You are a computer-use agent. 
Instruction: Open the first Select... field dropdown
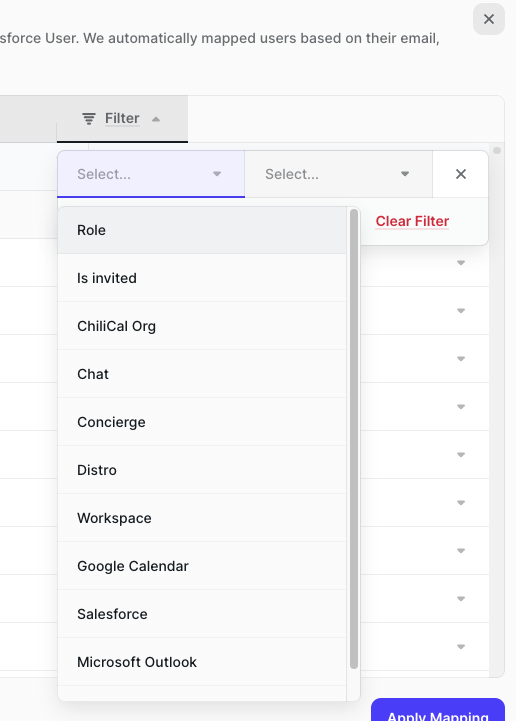coord(151,174)
